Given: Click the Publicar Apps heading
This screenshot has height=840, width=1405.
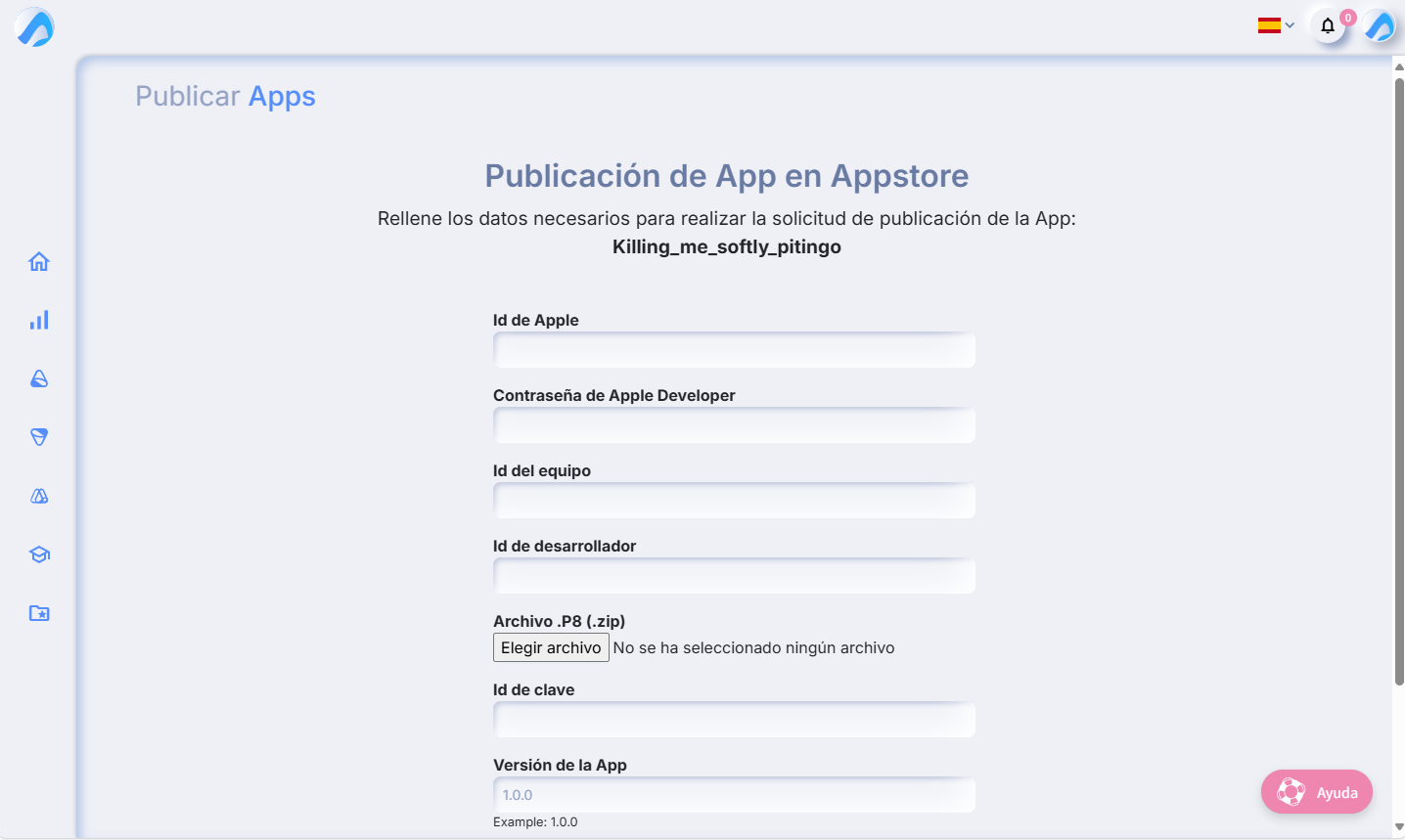Looking at the screenshot, I should click(x=225, y=96).
